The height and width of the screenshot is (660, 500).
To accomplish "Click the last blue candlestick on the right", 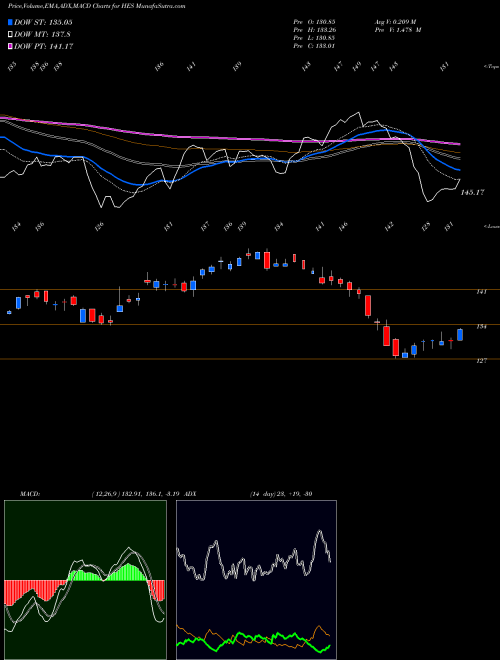I will (460, 335).
